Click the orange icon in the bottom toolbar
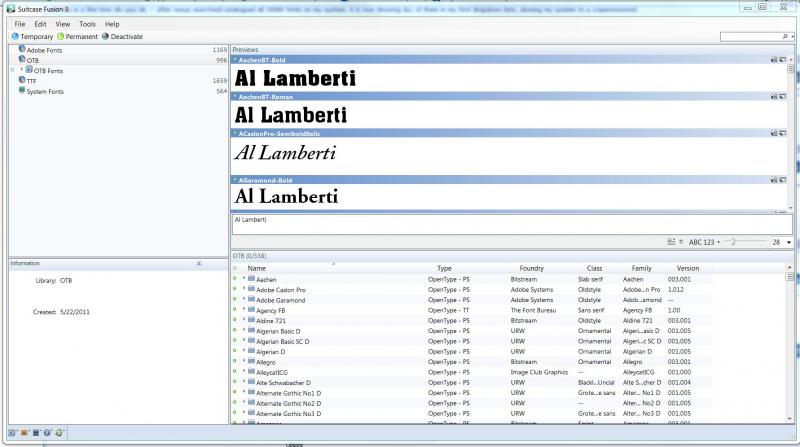Screen dimensions: 800x447 (23, 433)
